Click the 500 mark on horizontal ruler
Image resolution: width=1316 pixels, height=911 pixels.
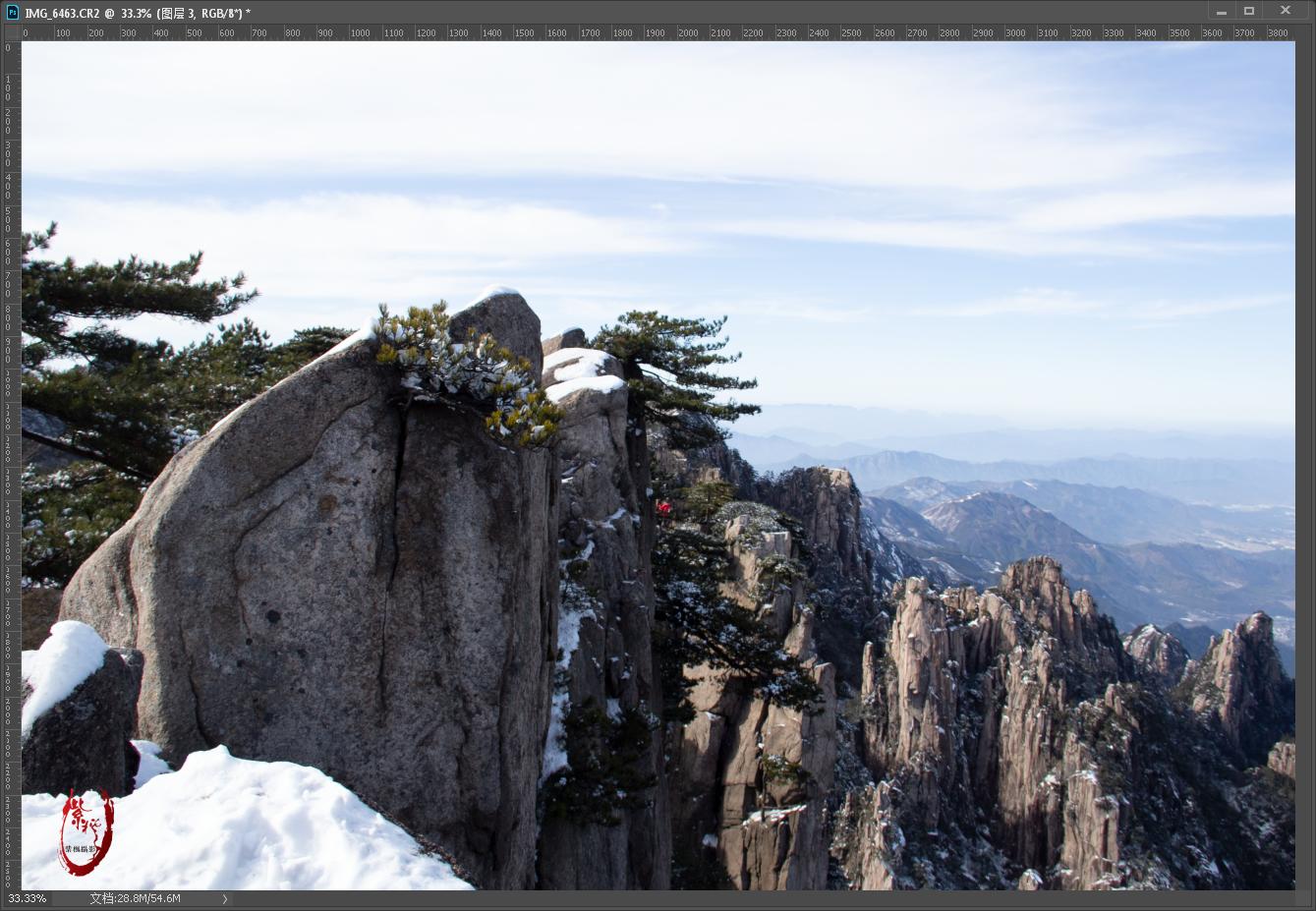(x=195, y=33)
